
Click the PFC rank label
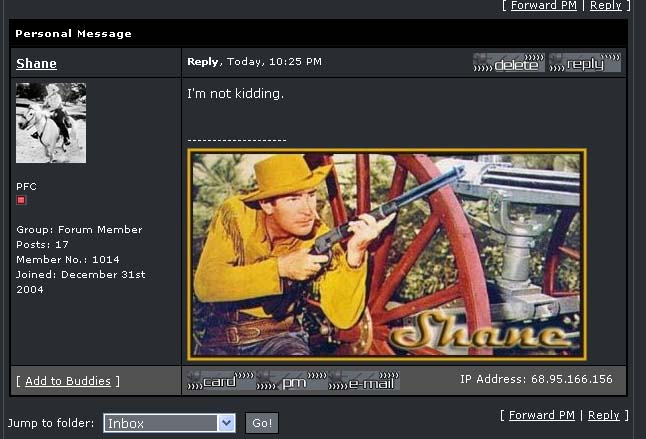tap(26, 187)
